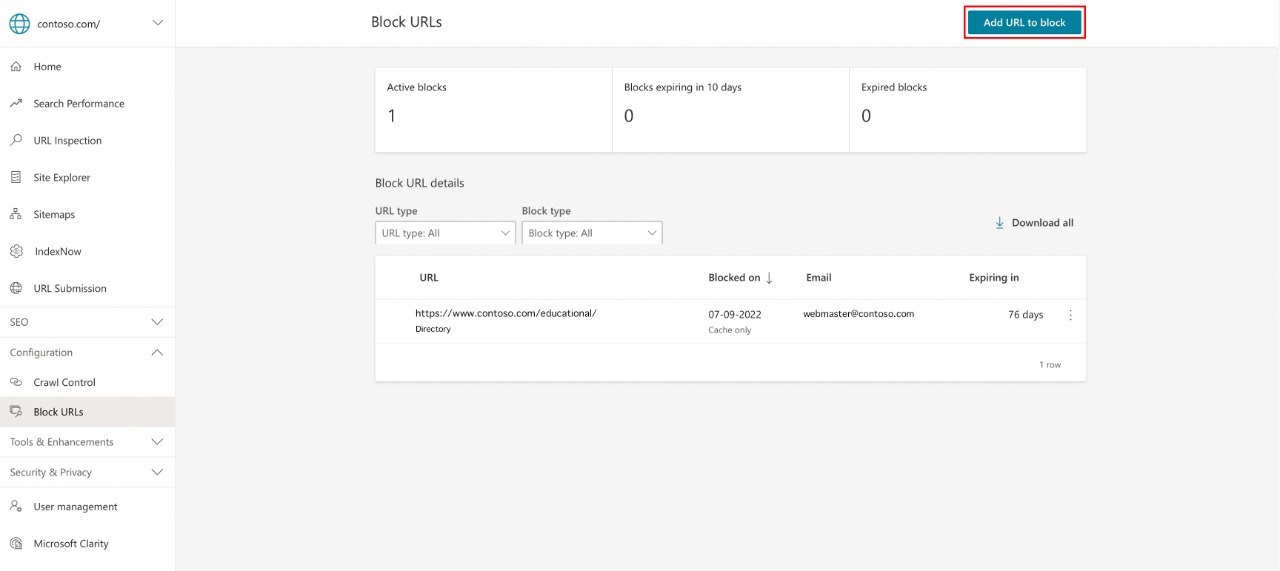The image size is (1280, 571).
Task: Click the Microsoft Clarity icon
Action: pos(16,544)
